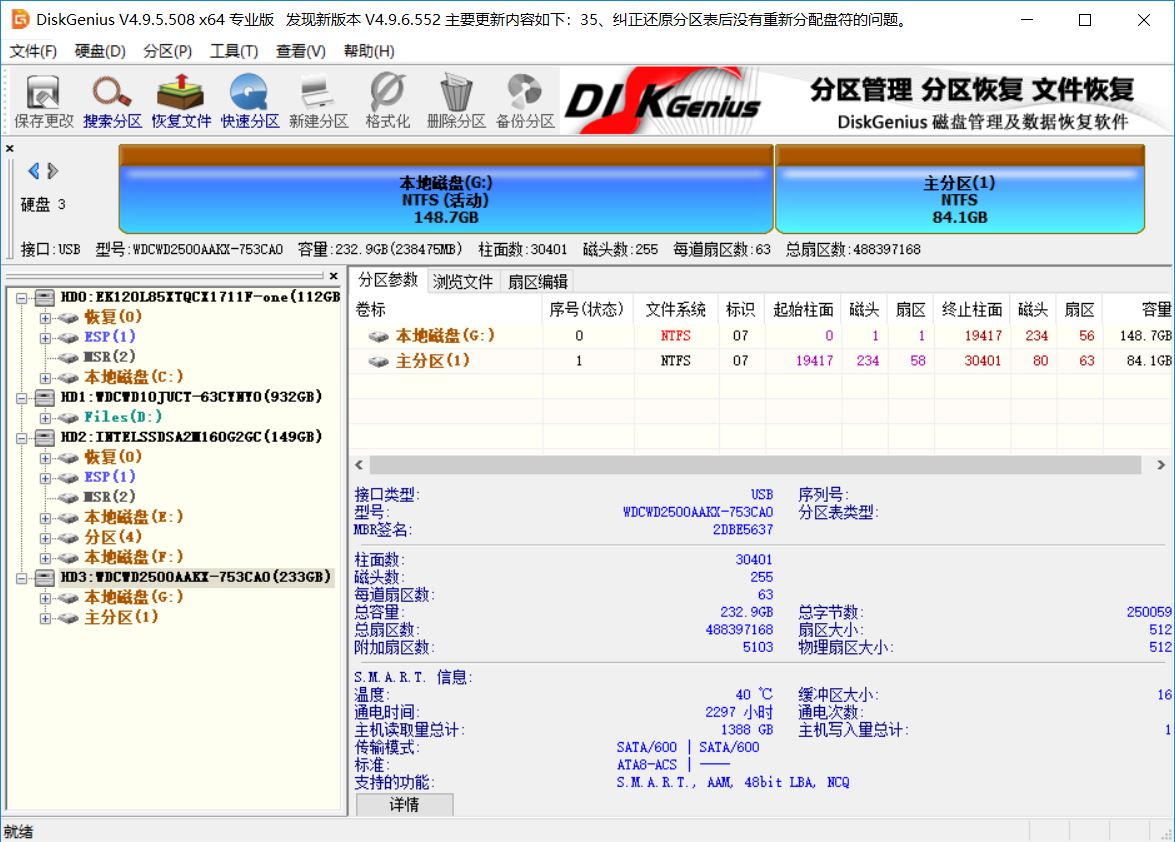Select the 分区参数 tab

pyautogui.click(x=387, y=280)
